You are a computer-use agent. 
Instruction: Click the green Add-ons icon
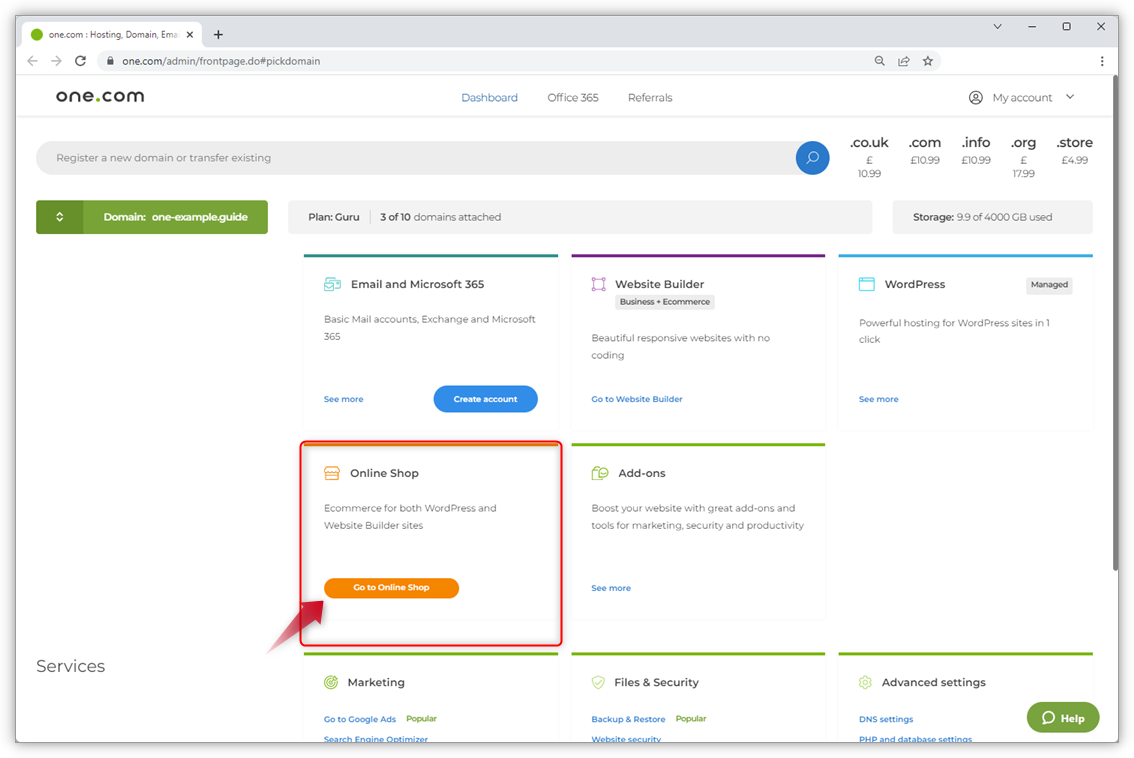point(600,473)
